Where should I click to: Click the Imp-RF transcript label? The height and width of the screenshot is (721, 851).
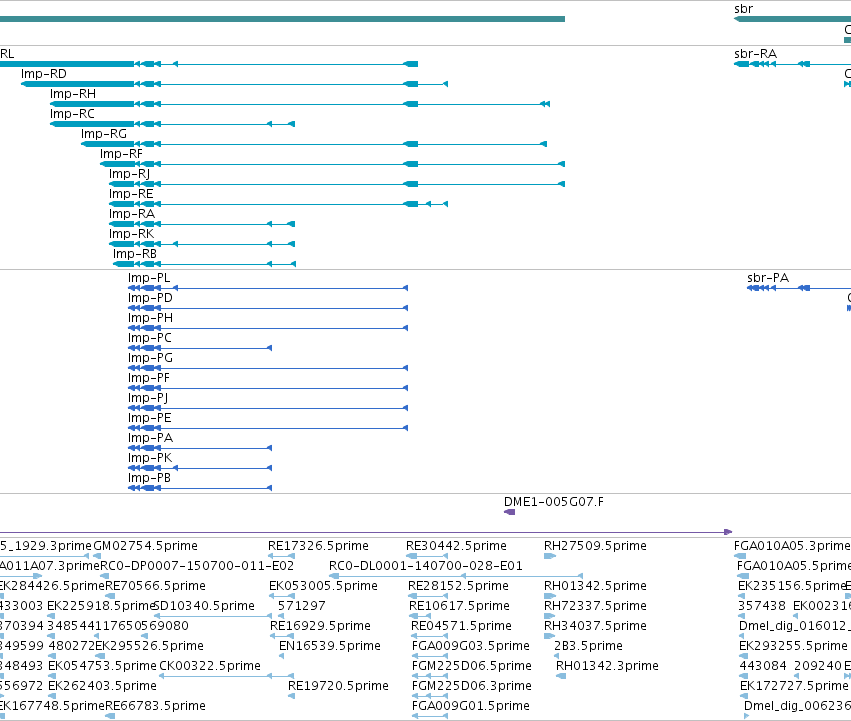pyautogui.click(x=121, y=154)
